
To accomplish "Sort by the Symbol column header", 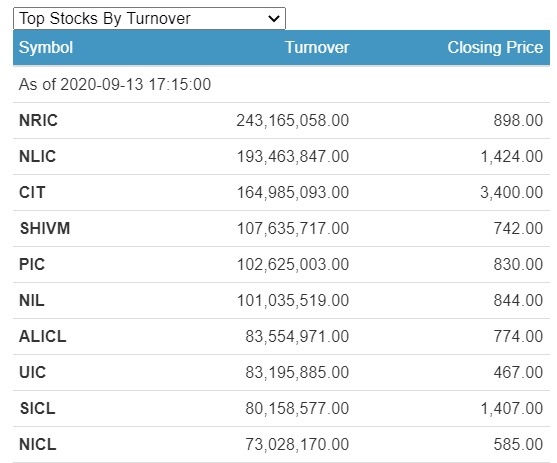I will click(x=46, y=48).
